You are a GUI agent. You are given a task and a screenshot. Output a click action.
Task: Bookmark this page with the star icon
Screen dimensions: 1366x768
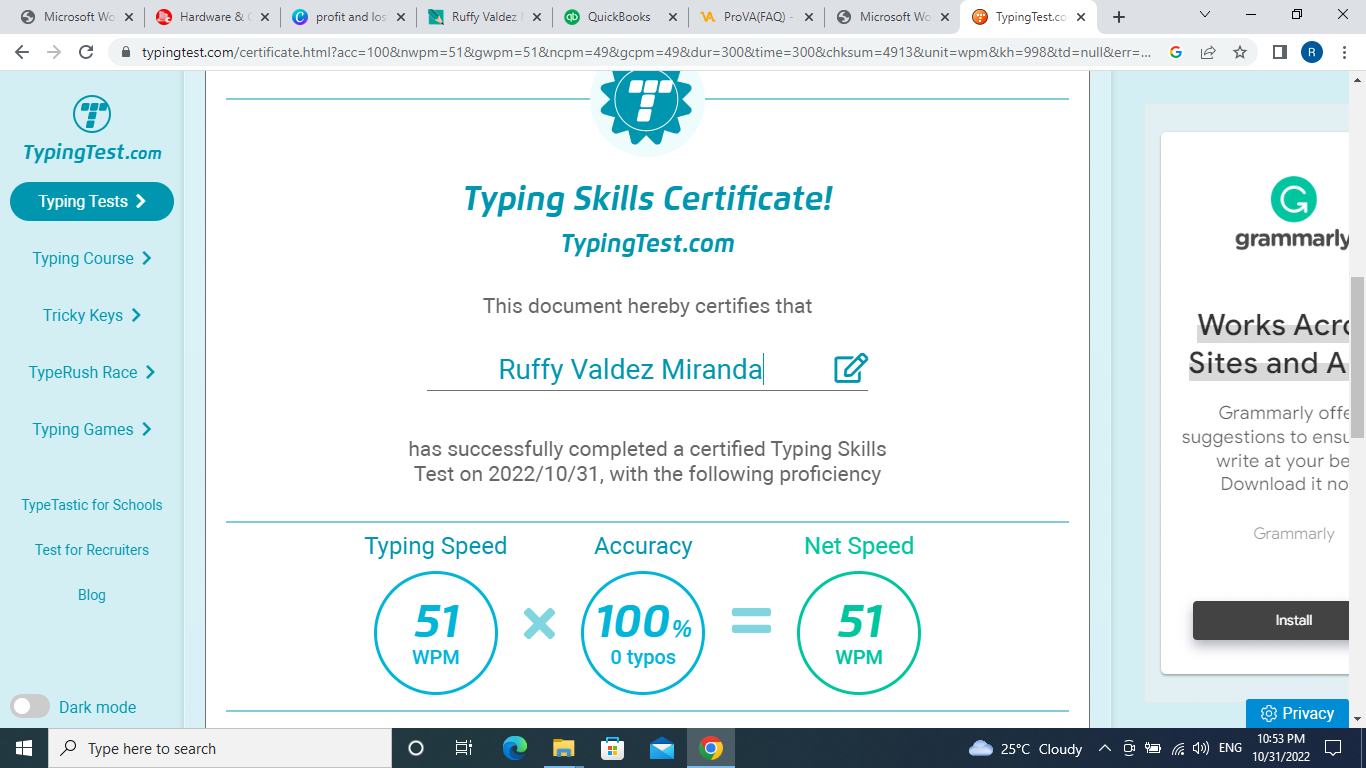click(1240, 52)
